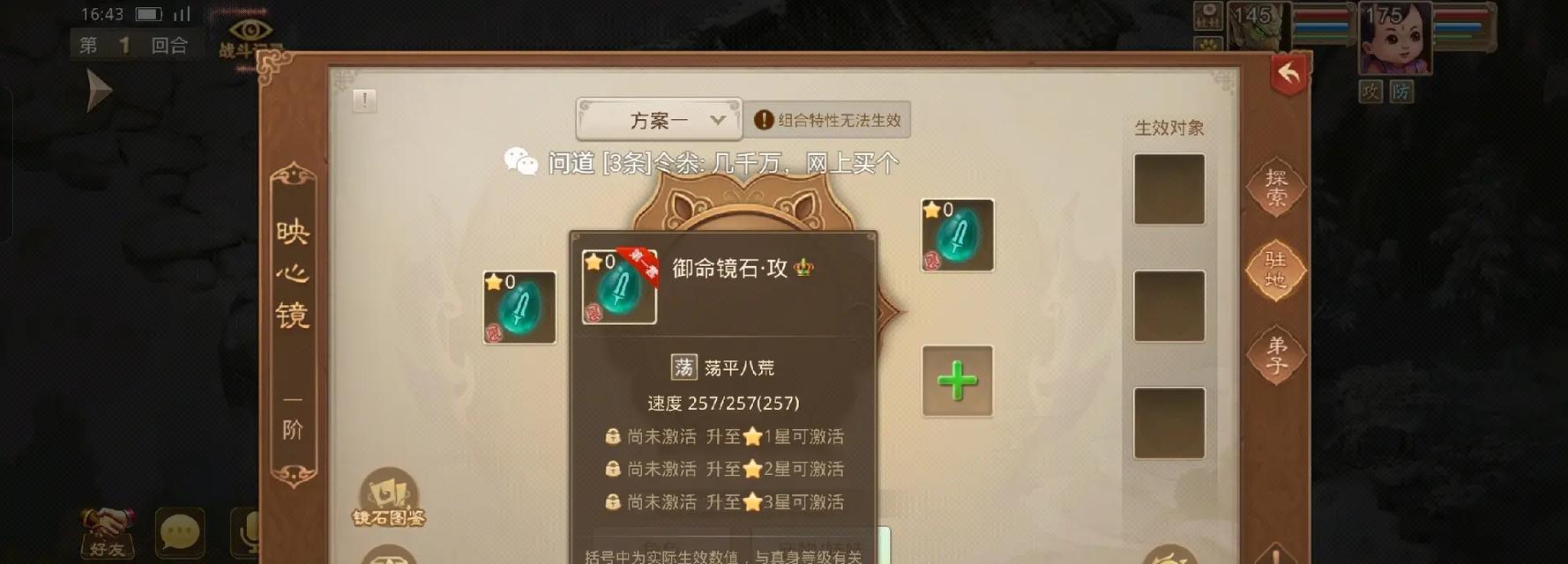Screen dimensions: 1568x564
Task: Expand the gray play arrow at left edge
Action: coord(99,91)
